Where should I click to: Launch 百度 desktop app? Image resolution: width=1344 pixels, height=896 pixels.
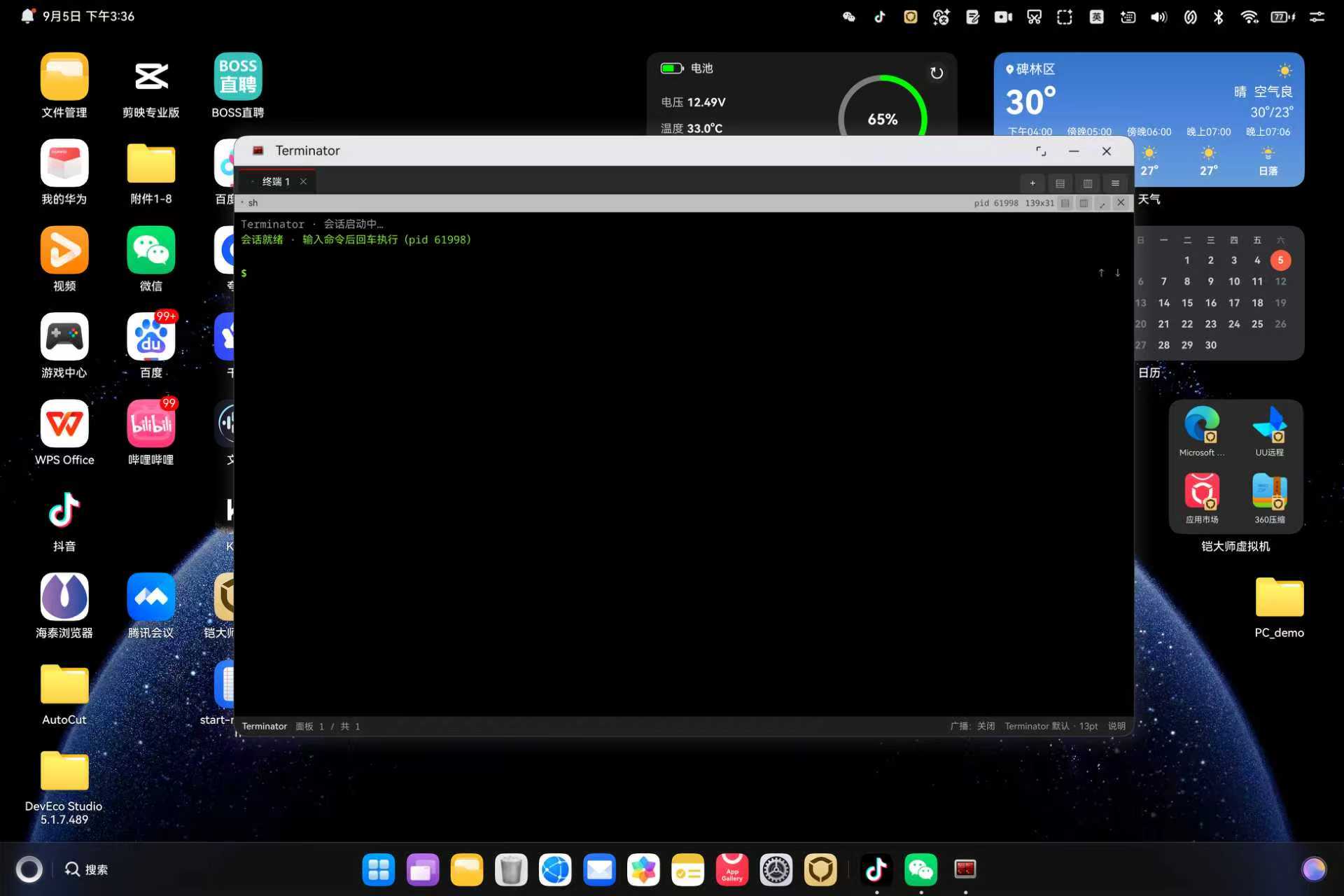tap(151, 346)
